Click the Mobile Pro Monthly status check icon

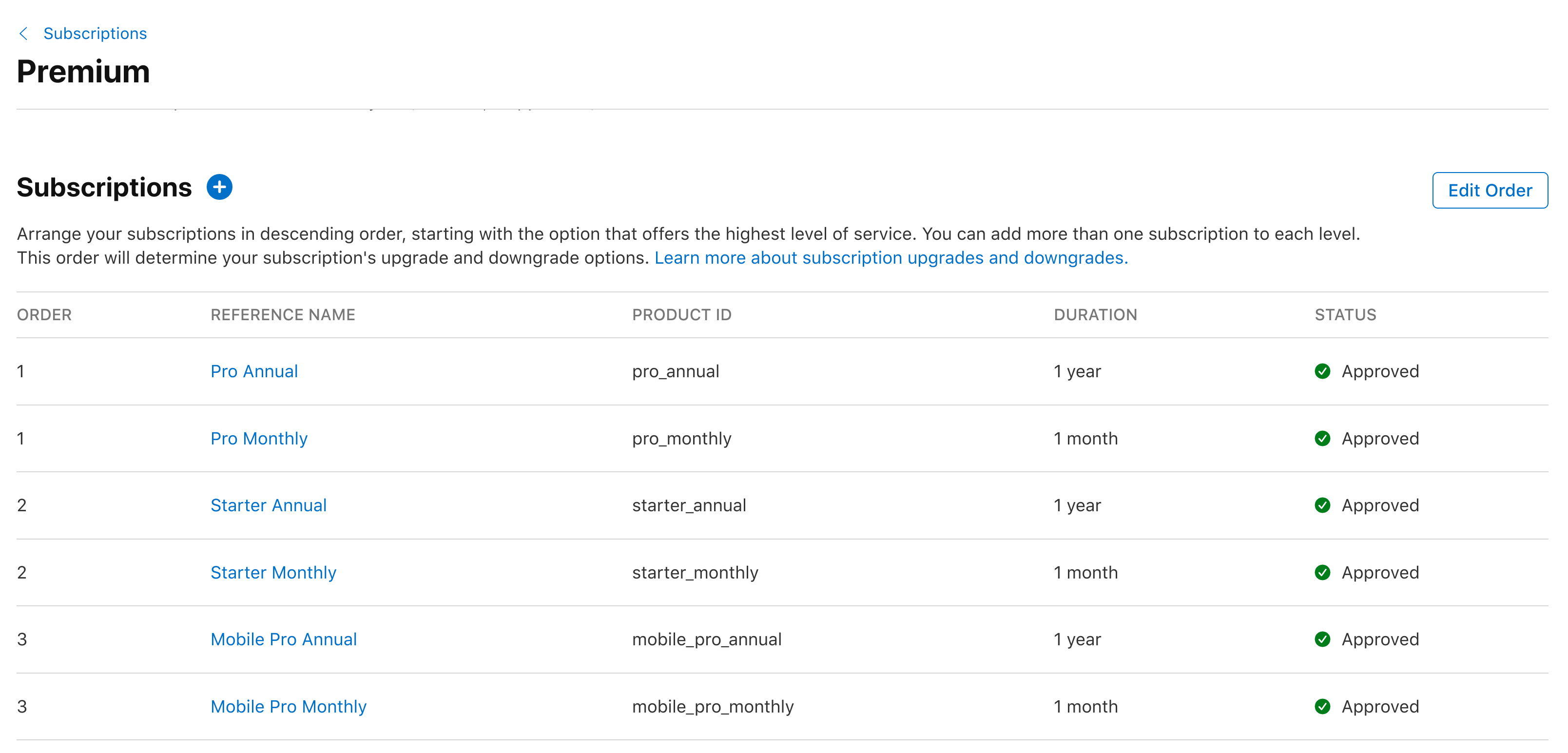point(1322,706)
